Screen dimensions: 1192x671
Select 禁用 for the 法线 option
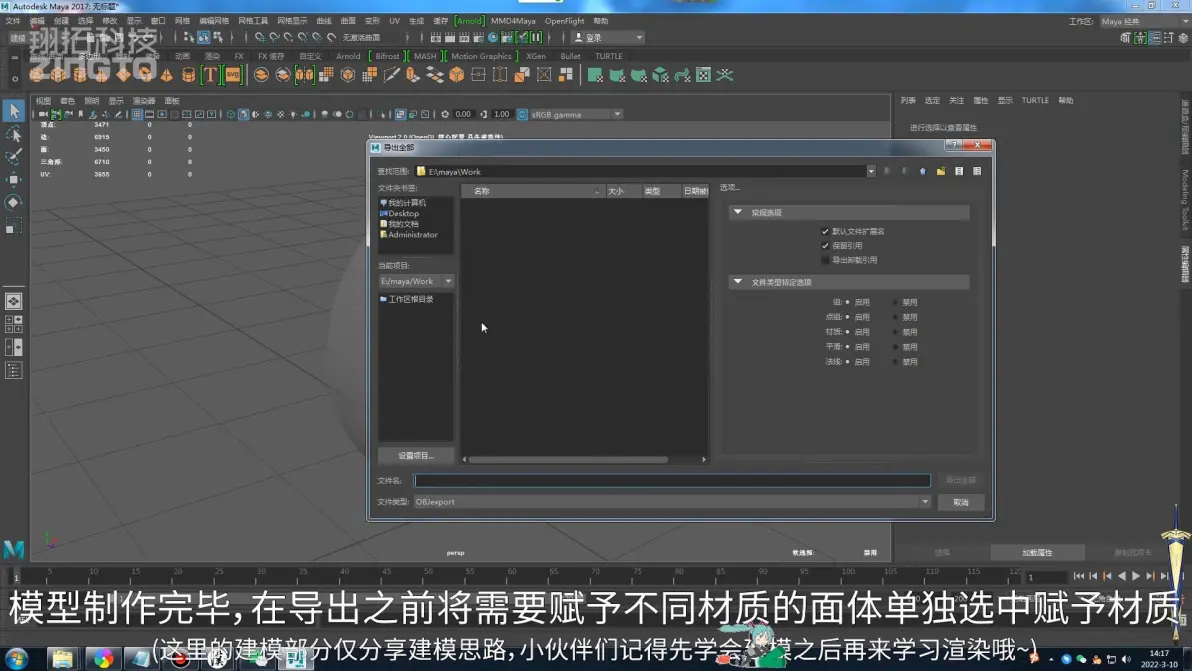(896, 362)
